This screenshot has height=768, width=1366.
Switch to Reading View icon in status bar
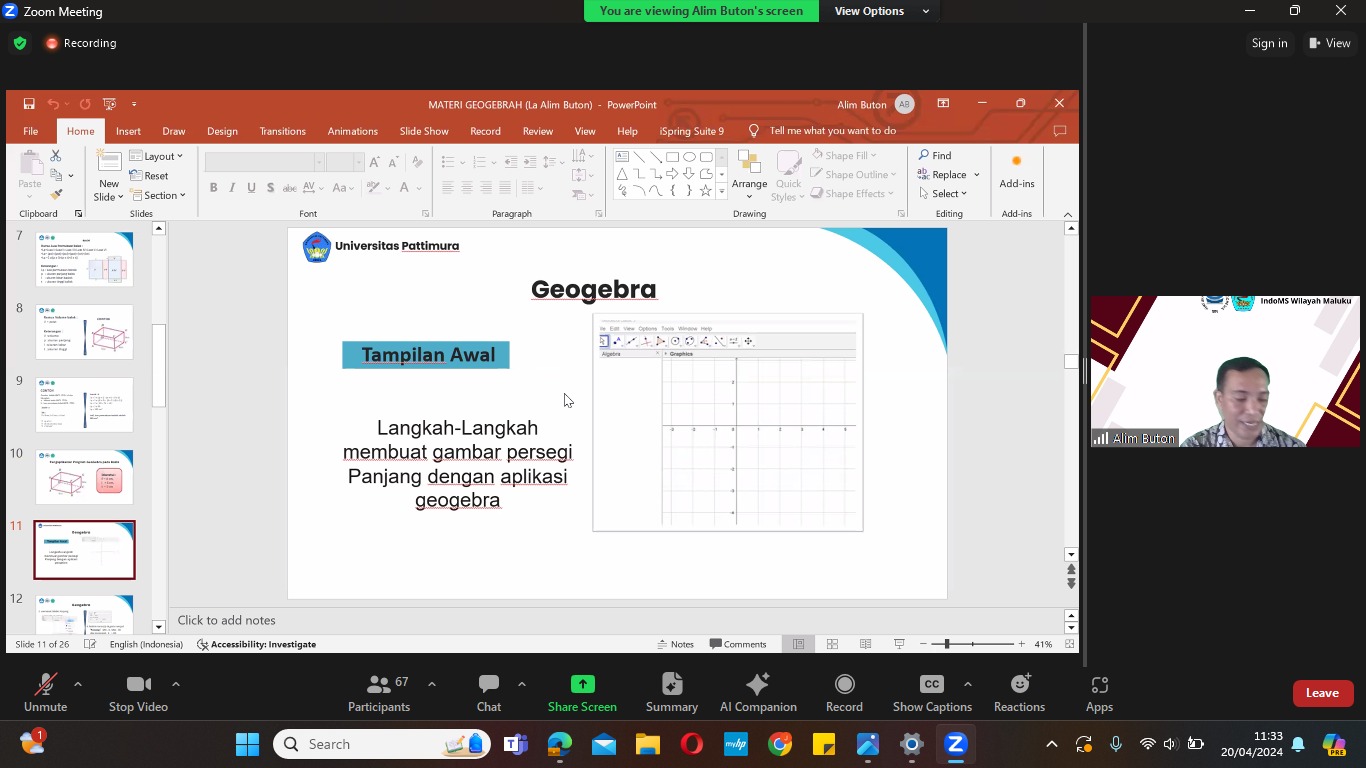pyautogui.click(x=865, y=644)
